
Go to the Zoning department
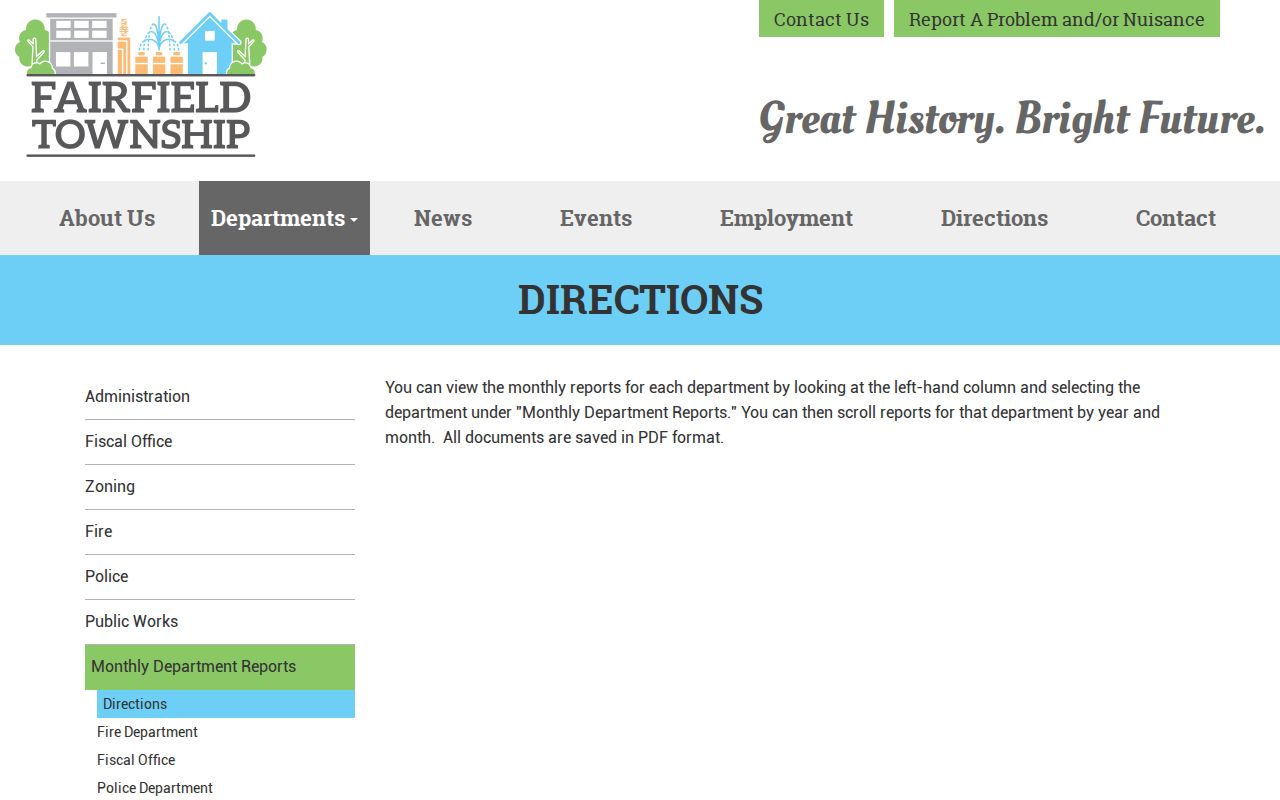pos(220,487)
